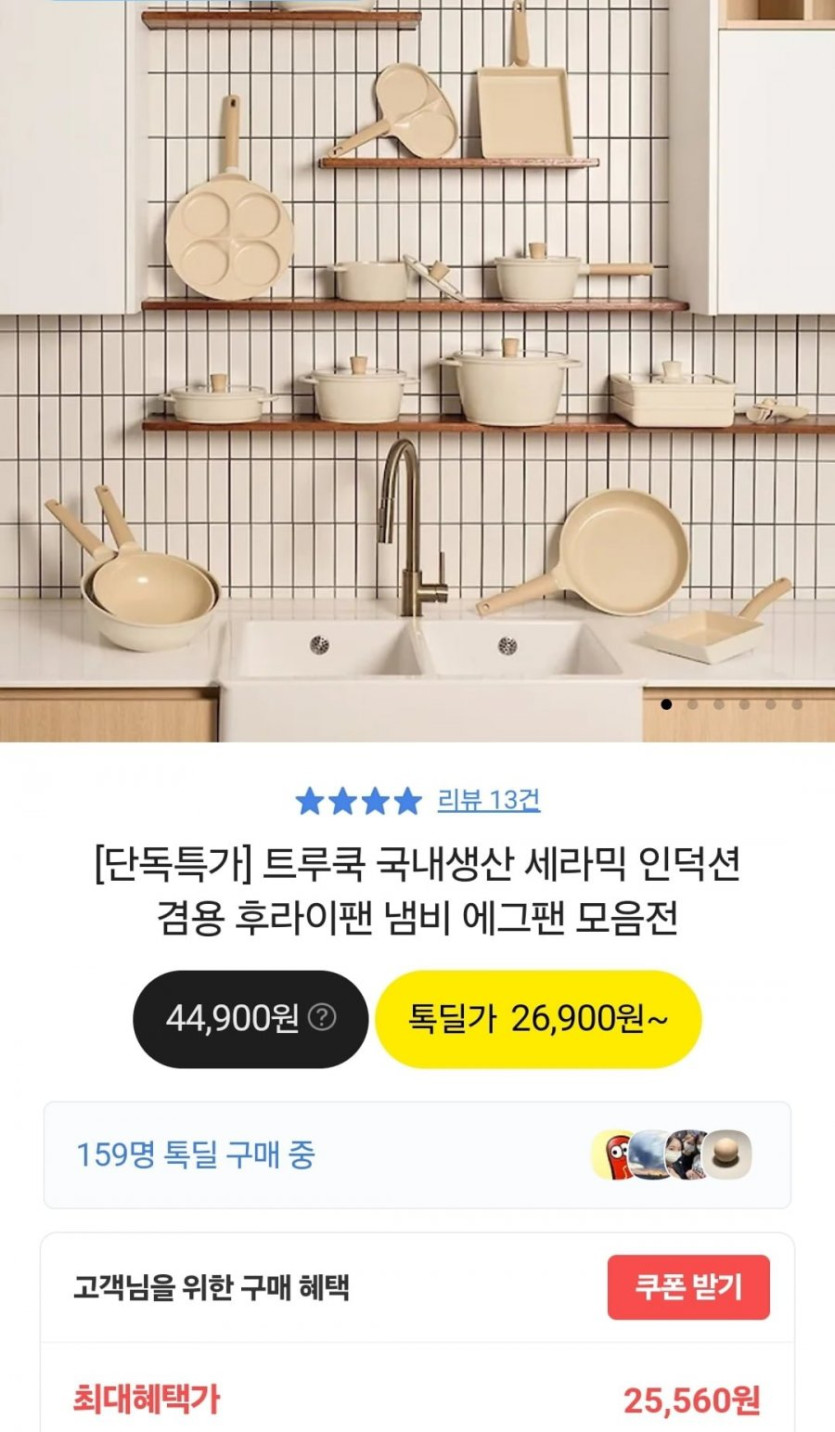Jump to the last carousel image dot

(797, 704)
